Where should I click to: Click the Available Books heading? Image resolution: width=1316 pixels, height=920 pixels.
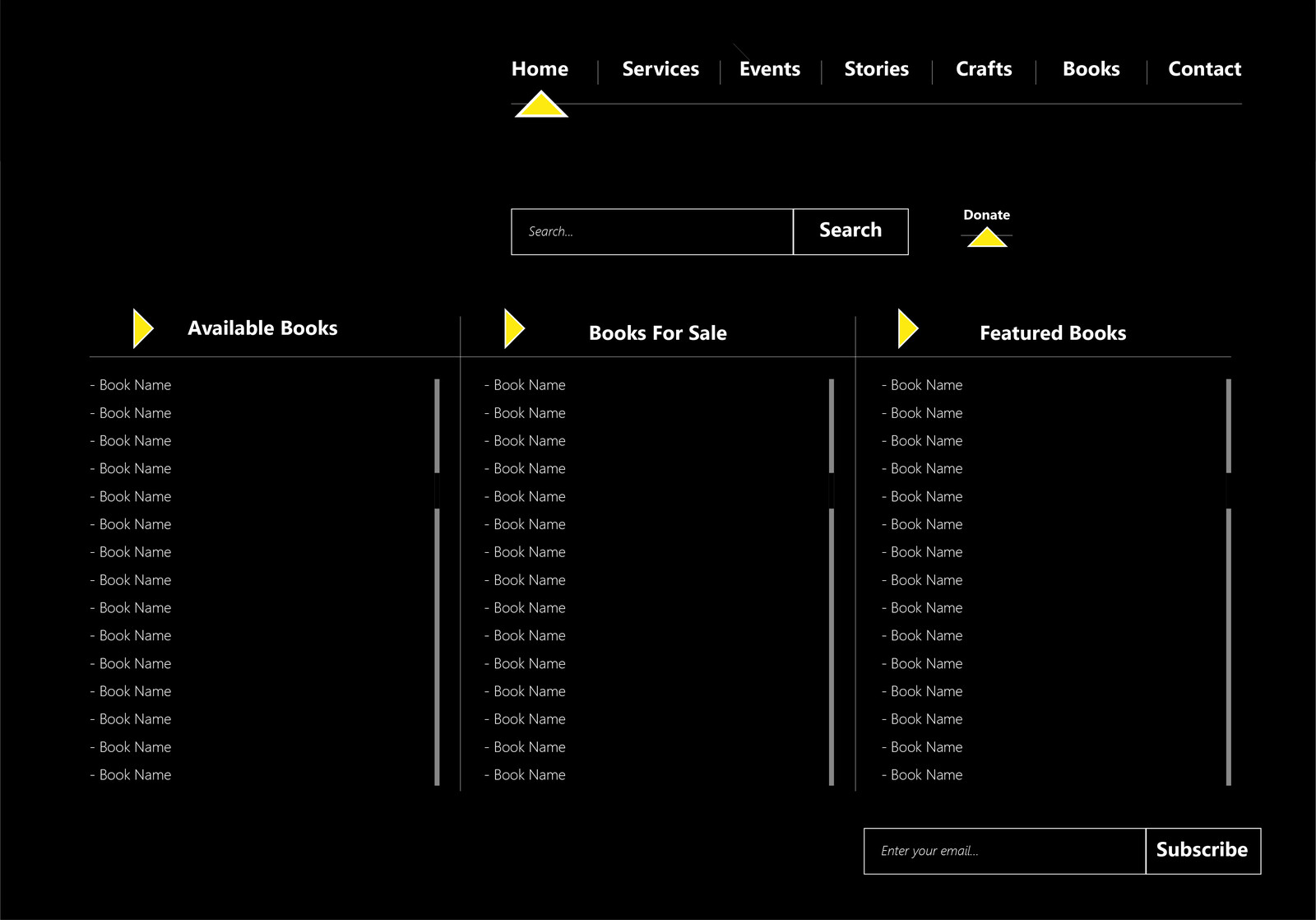(262, 328)
